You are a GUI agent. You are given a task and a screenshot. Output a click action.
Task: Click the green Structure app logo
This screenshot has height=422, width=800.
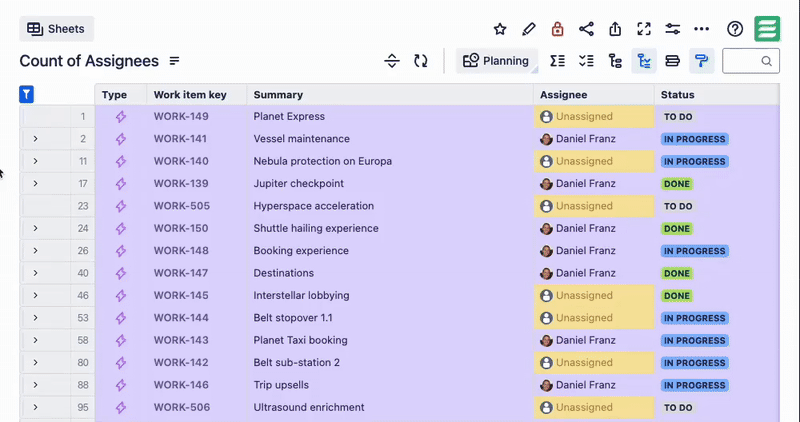coord(767,29)
